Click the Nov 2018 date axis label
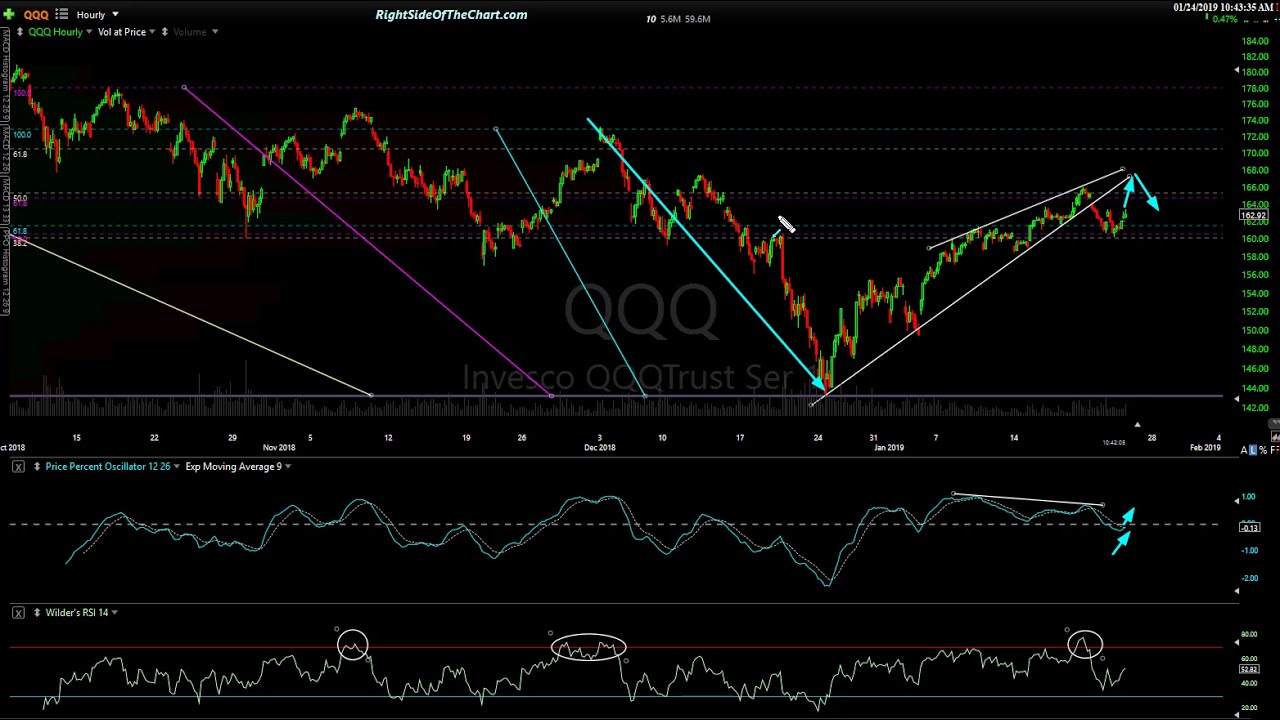The width and height of the screenshot is (1280, 720). [279, 448]
